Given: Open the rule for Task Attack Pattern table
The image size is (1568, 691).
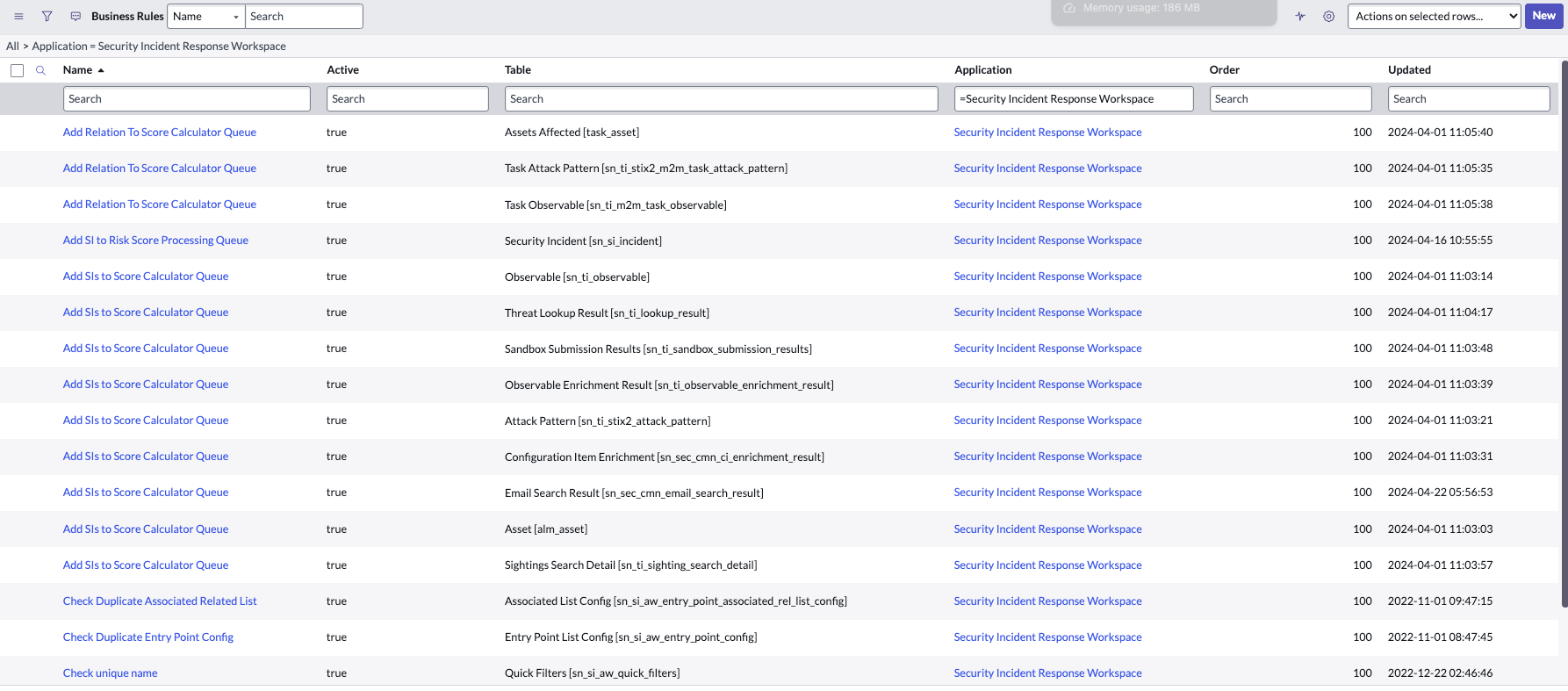Looking at the screenshot, I should click(160, 169).
